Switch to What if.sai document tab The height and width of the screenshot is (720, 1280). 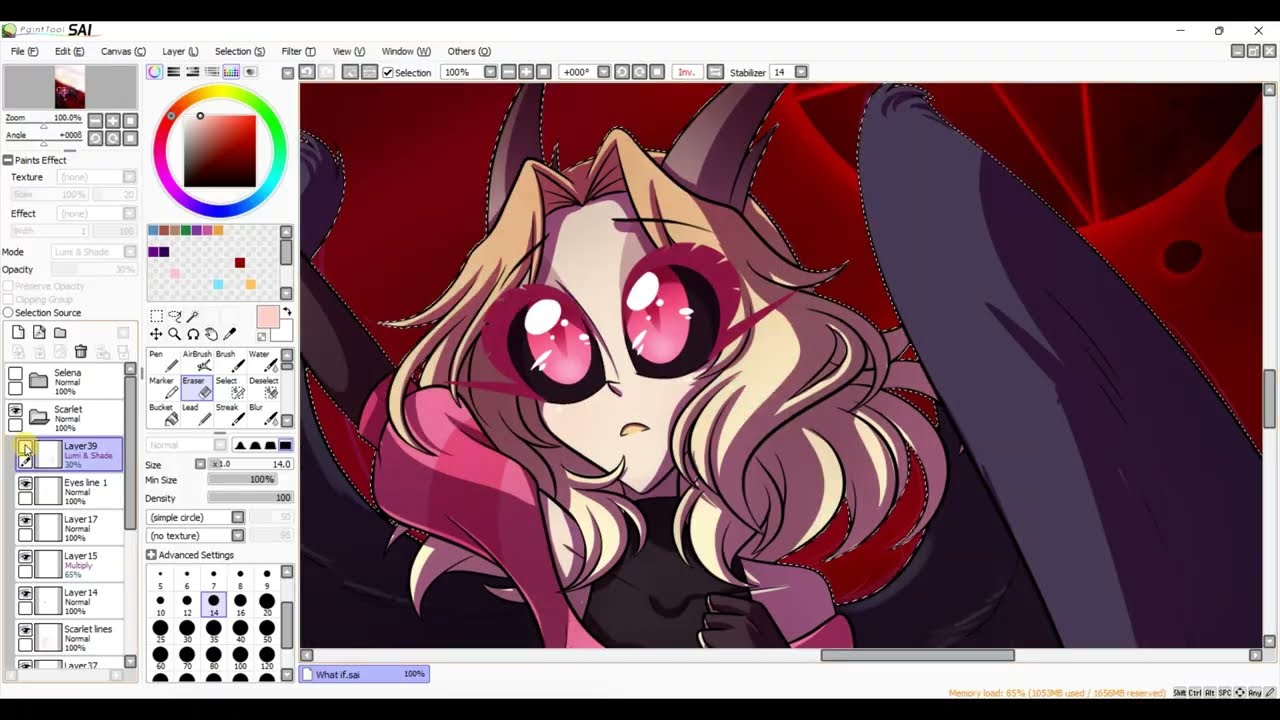(x=364, y=674)
